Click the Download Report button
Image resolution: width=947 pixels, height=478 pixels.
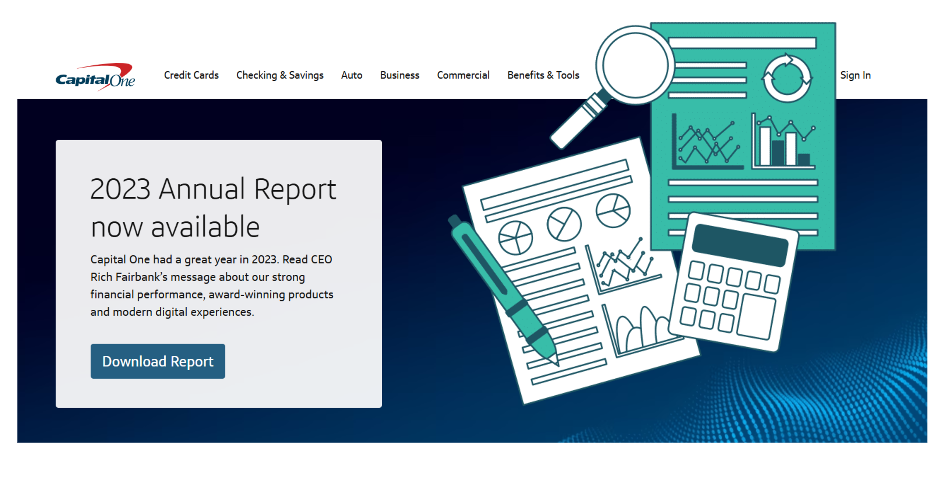[158, 361]
